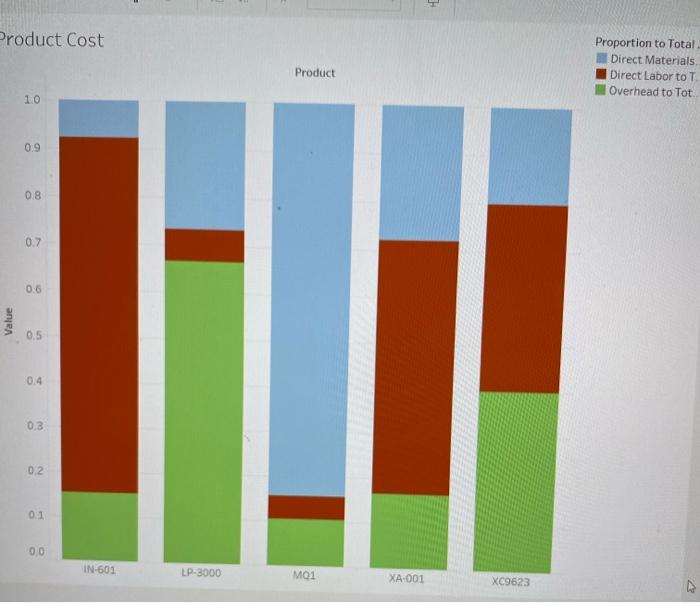Select the green segment of the LP-3000 bar
700x603 pixels.
point(203,412)
